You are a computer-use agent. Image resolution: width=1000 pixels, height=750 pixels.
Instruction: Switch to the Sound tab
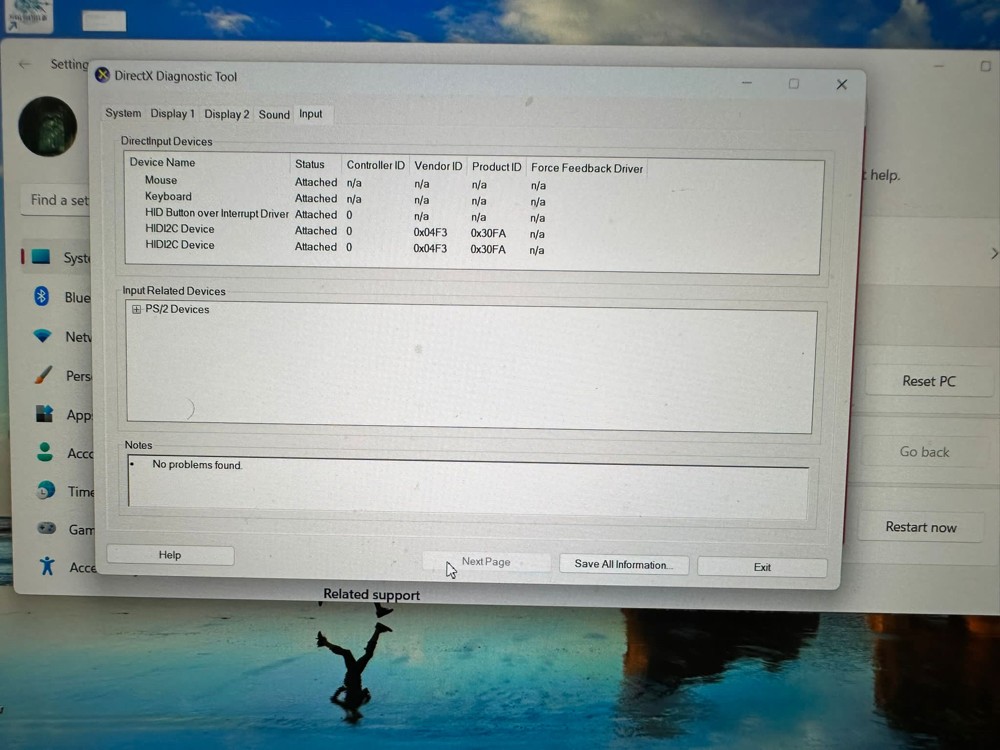[274, 114]
